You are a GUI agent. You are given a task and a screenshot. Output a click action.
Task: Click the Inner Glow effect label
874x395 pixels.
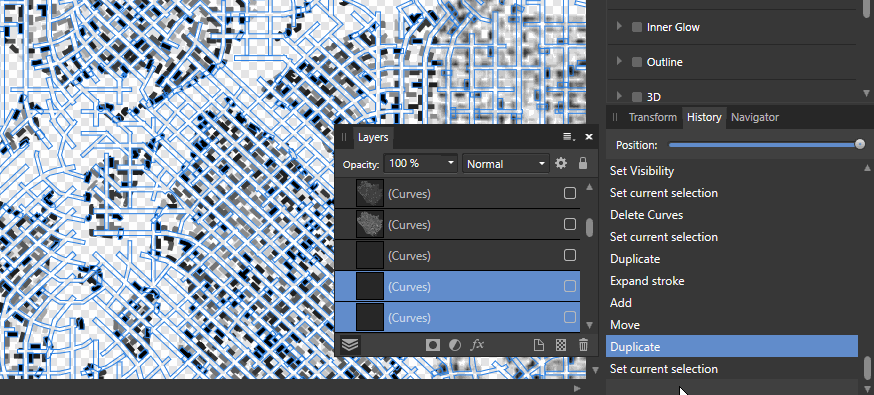[x=673, y=27]
